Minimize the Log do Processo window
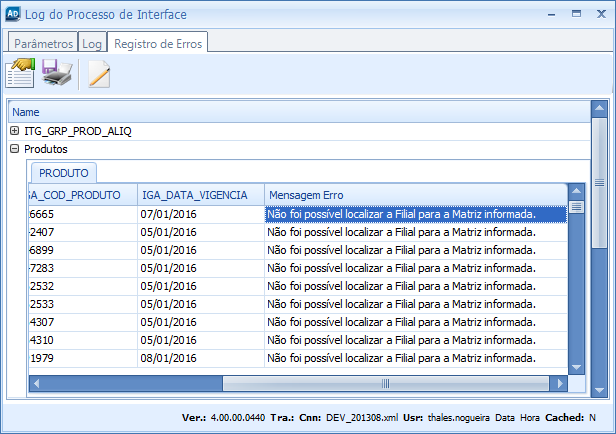This screenshot has height=434, width=616. point(552,15)
